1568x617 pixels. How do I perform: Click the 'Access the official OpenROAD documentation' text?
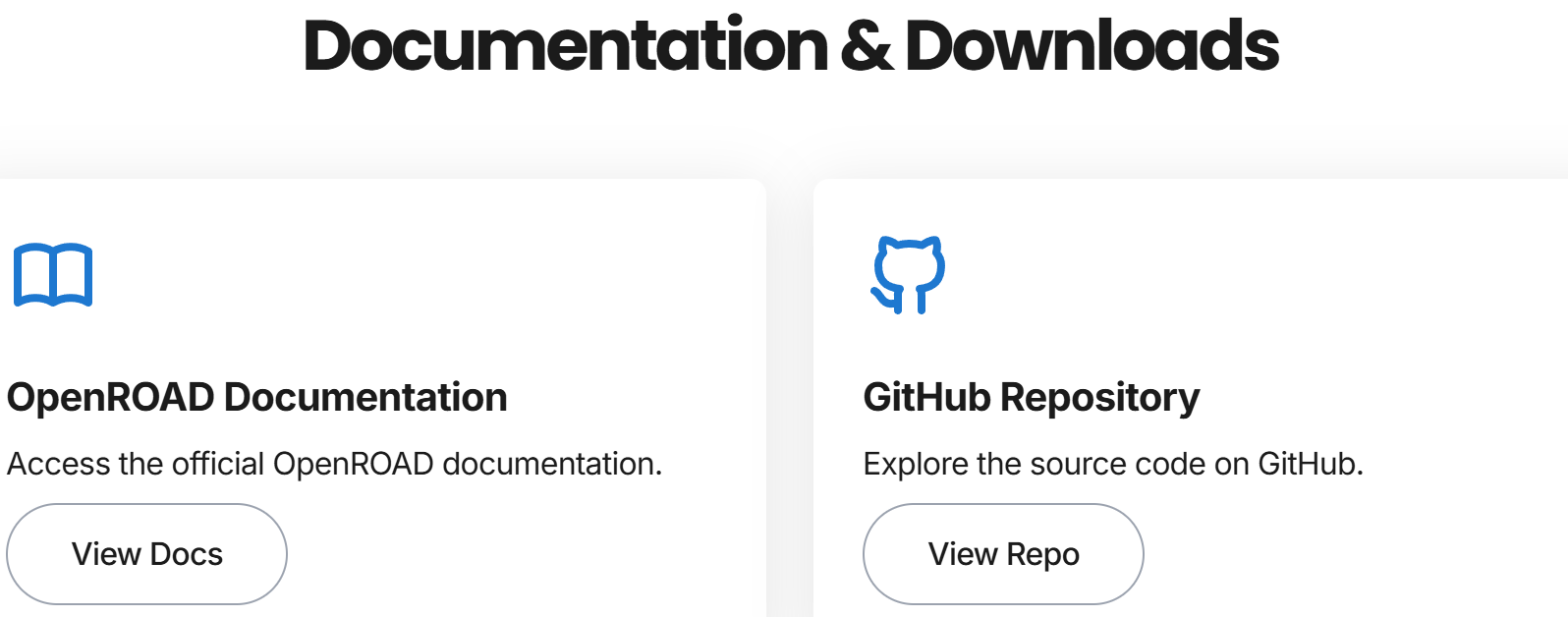click(335, 464)
